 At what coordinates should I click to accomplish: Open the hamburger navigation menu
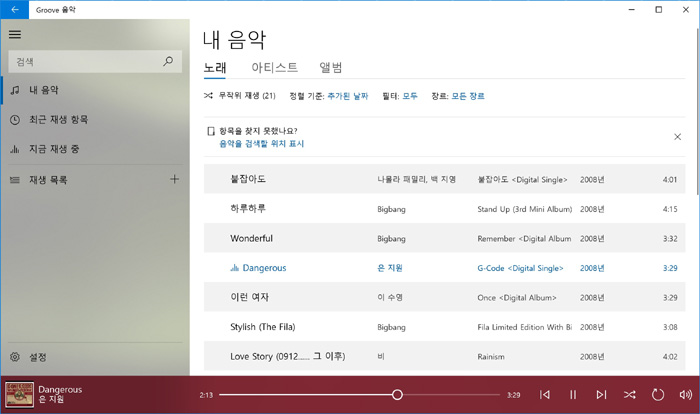15,34
